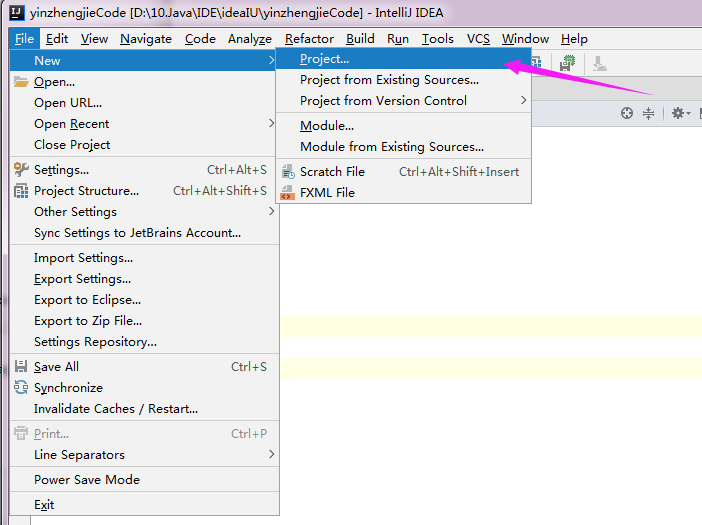Click the floppy disk icon beside Save All
Viewport: 702px width, 525px height.
(21, 367)
